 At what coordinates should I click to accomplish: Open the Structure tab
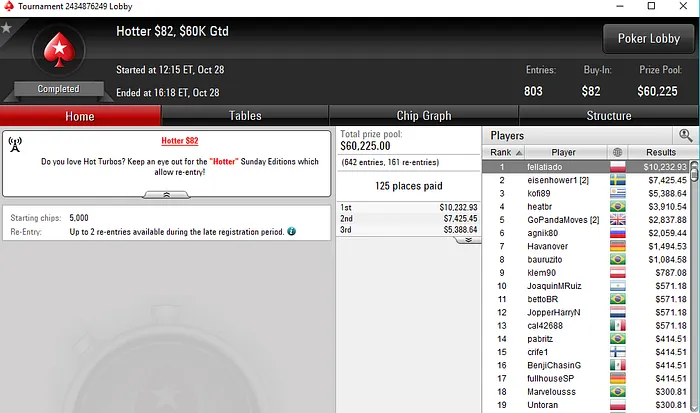[x=608, y=116]
